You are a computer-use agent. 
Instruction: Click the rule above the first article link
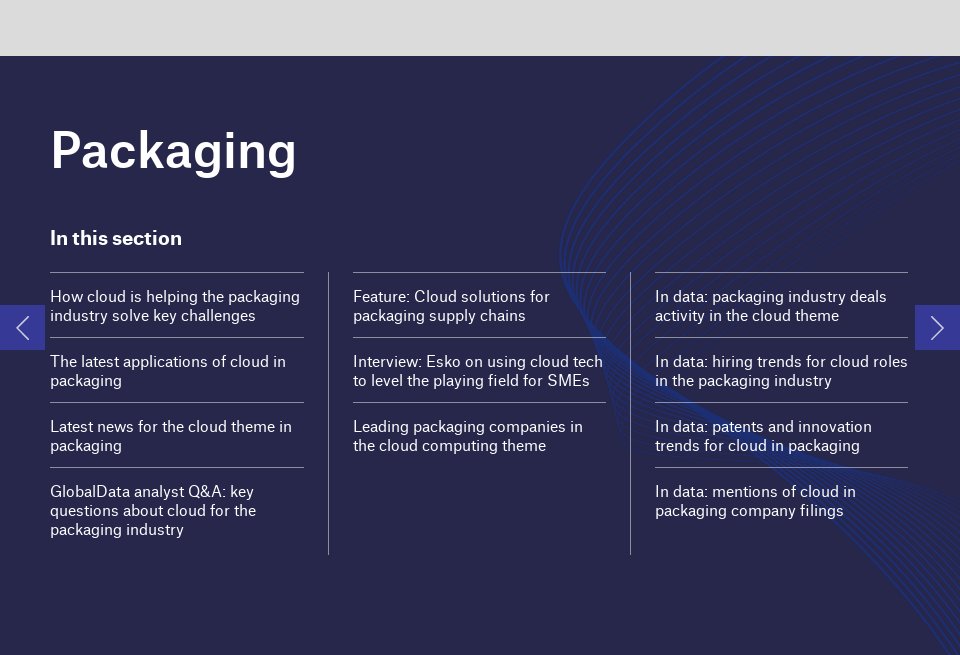coord(177,271)
